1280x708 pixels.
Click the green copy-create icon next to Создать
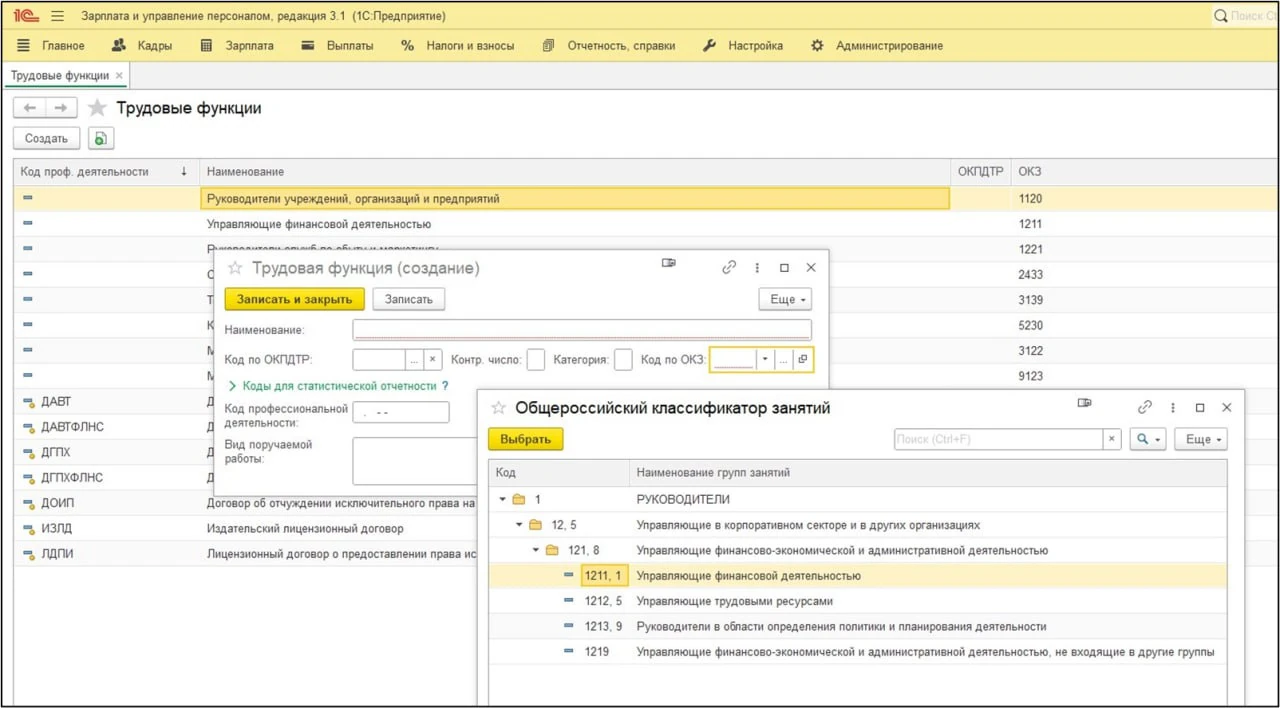[101, 139]
